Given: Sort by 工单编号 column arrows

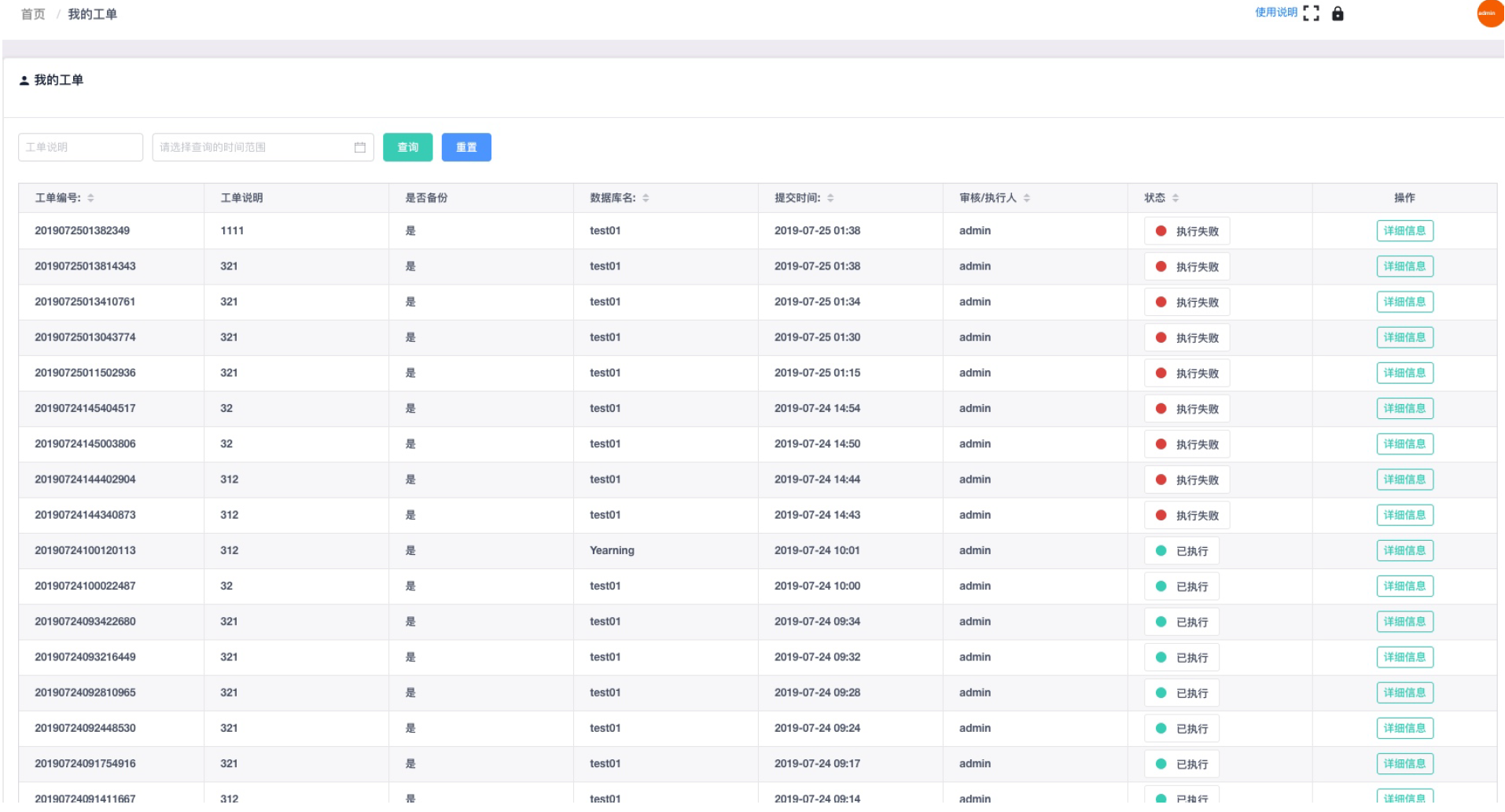Looking at the screenshot, I should pyautogui.click(x=90, y=198).
